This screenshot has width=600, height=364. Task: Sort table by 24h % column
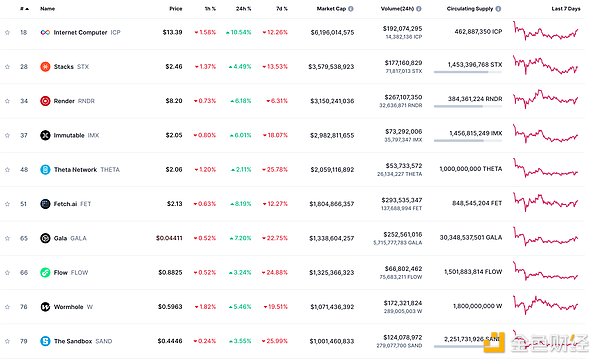pyautogui.click(x=243, y=8)
